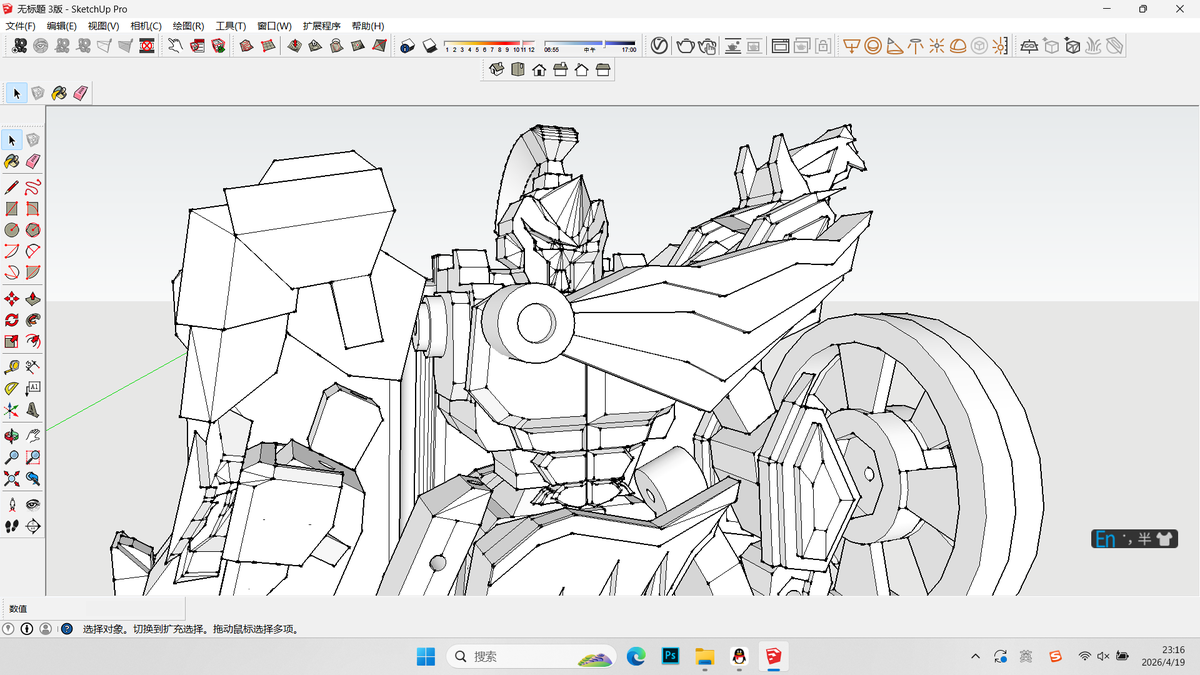Viewport: 1200px width, 675px height.
Task: Select the Rotated Rectangle tool
Action: (33, 209)
